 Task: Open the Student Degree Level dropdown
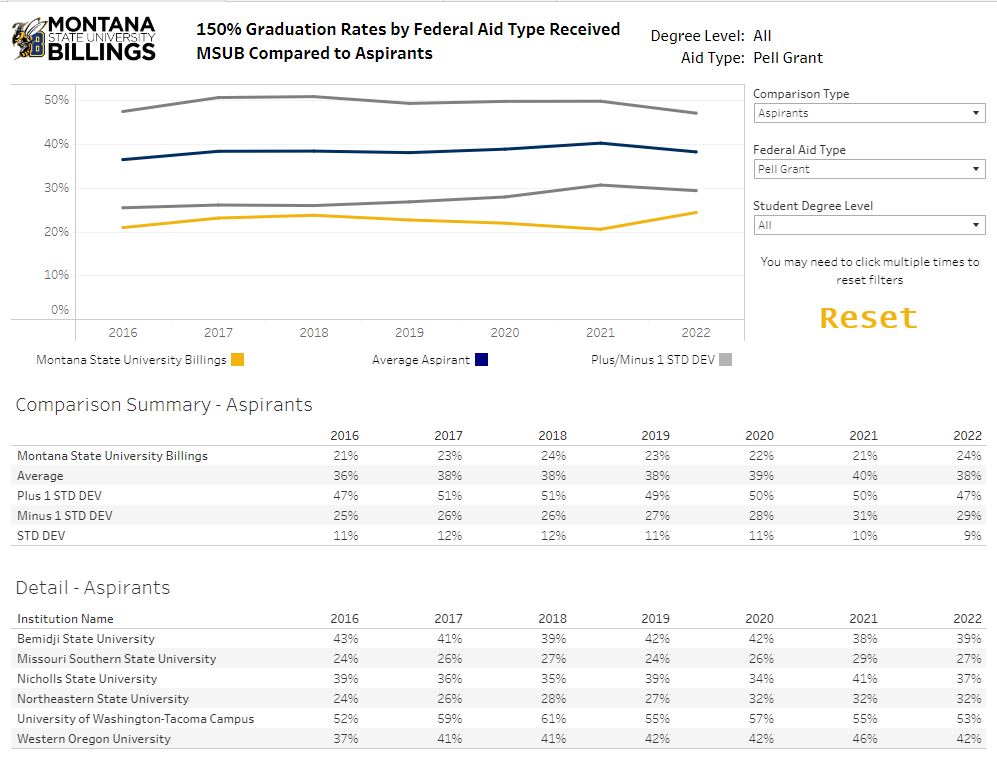click(x=868, y=225)
